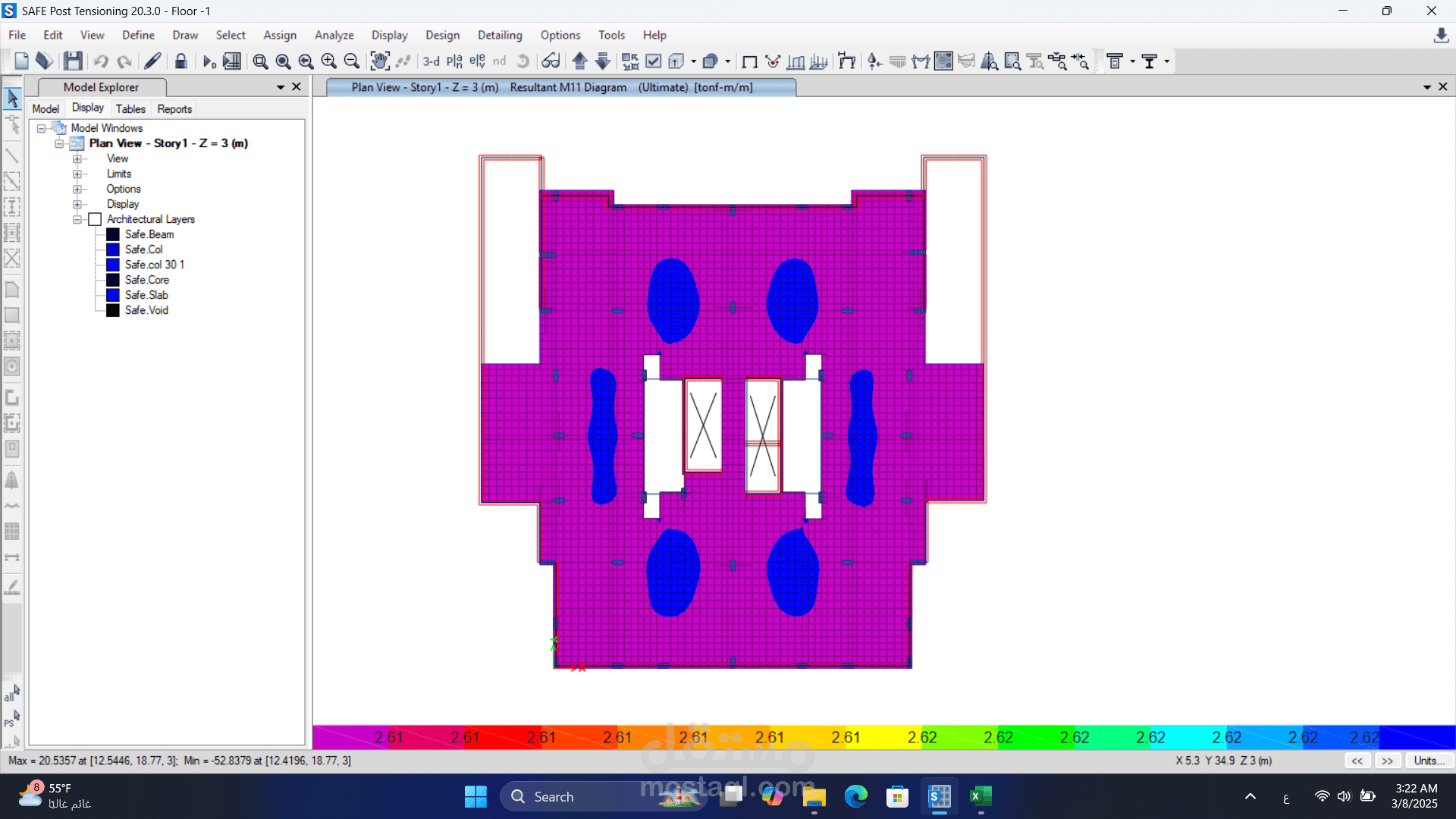
Task: Open the Model Explorer panel dropdown arrow
Action: [281, 87]
